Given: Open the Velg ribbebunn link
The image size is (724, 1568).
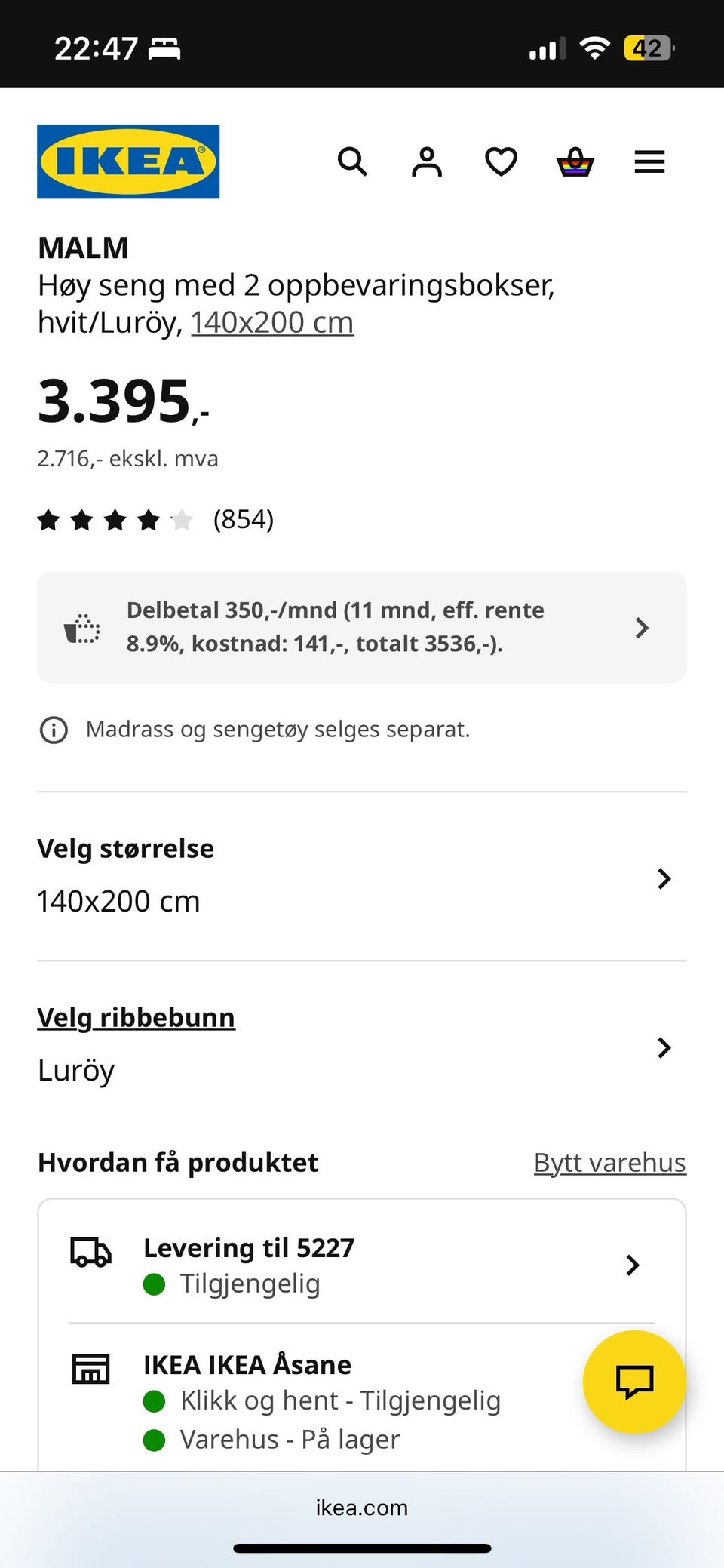Looking at the screenshot, I should coord(136,1018).
